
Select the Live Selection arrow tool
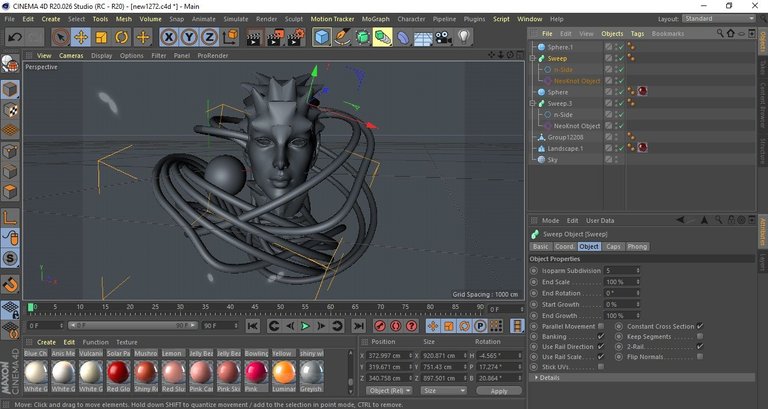(61, 37)
